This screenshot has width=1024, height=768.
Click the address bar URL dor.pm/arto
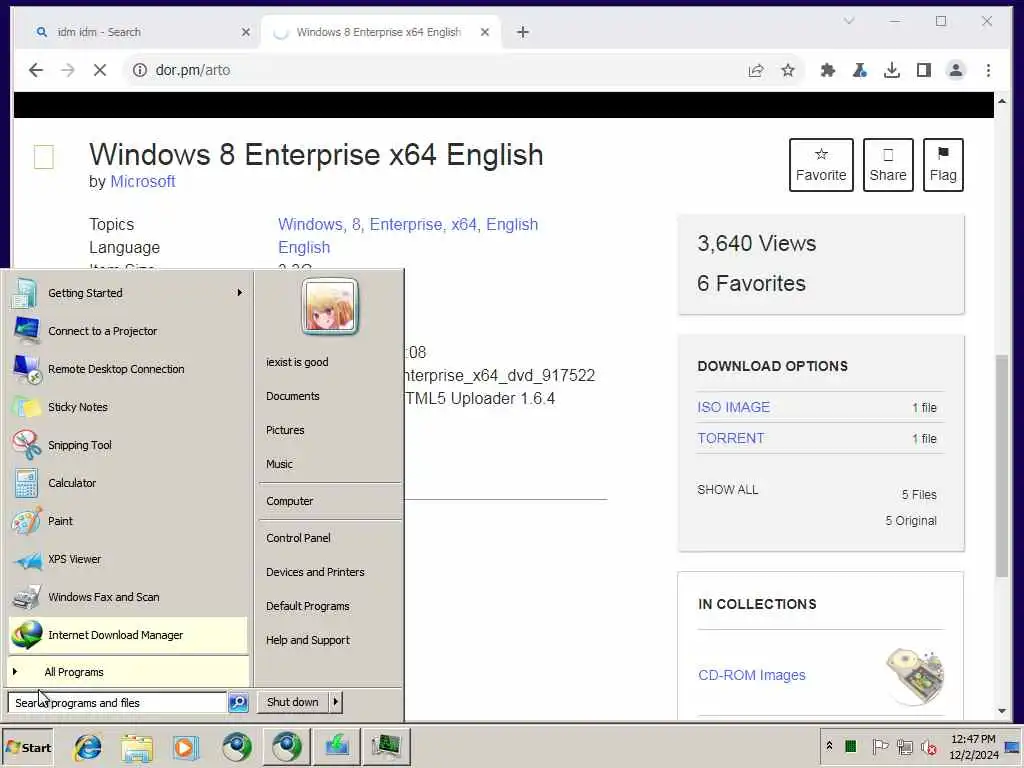tap(193, 70)
